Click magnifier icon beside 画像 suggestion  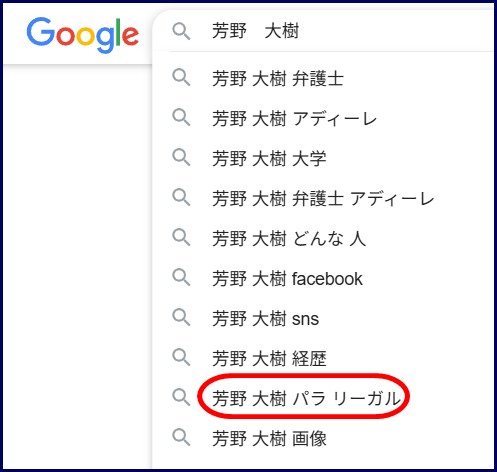181,437
